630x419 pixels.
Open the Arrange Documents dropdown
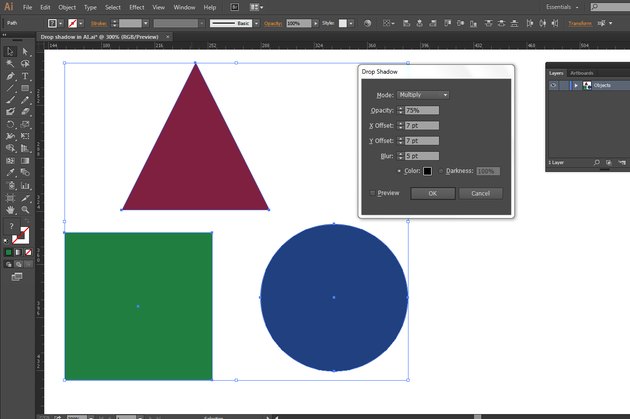pyautogui.click(x=256, y=7)
